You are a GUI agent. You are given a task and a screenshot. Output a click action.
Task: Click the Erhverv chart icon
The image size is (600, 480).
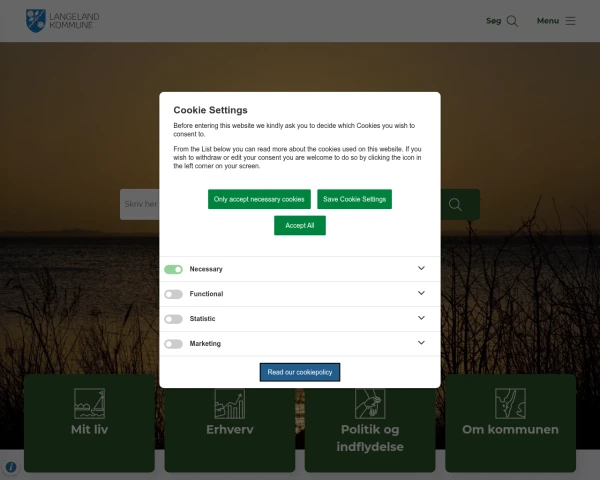[229, 403]
